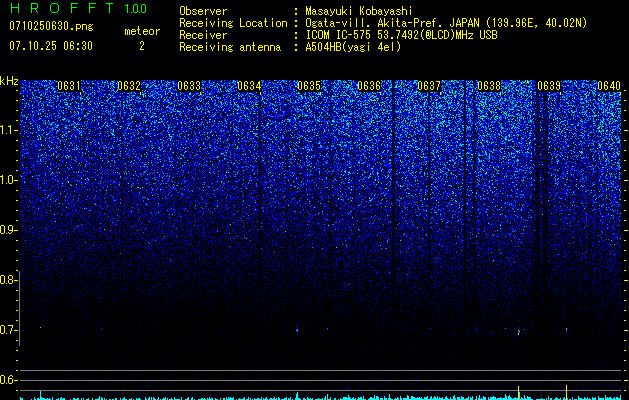The height and width of the screenshot is (400, 629).
Task: Click the Receiving antenna label
Action: point(230,47)
